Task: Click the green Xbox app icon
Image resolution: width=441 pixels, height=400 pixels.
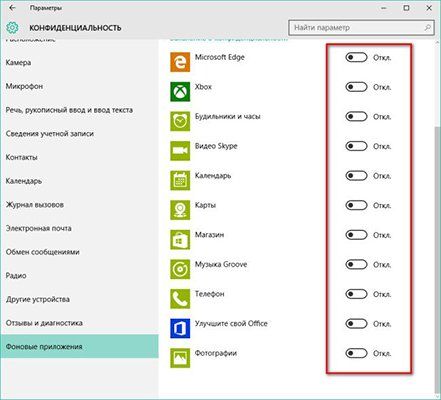Action: point(180,92)
